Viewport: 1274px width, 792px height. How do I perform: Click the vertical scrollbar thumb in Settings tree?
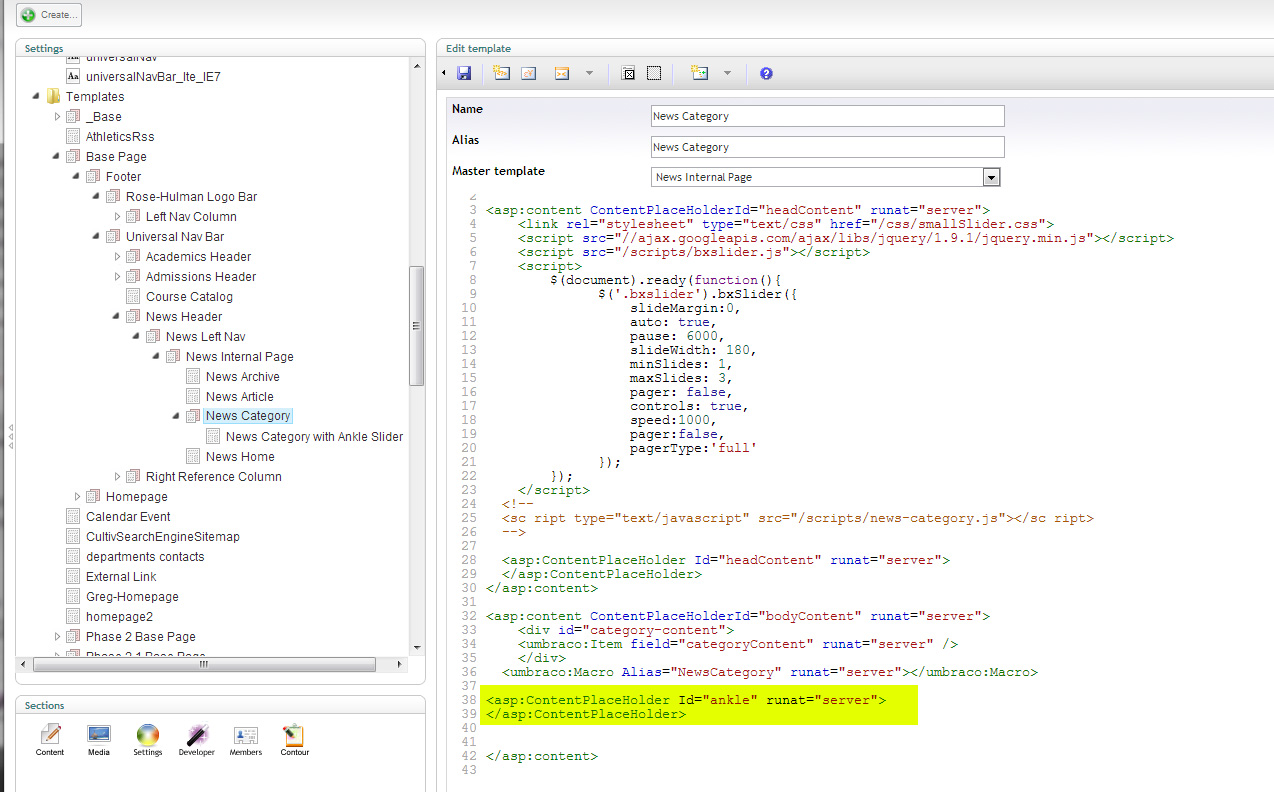coord(417,325)
